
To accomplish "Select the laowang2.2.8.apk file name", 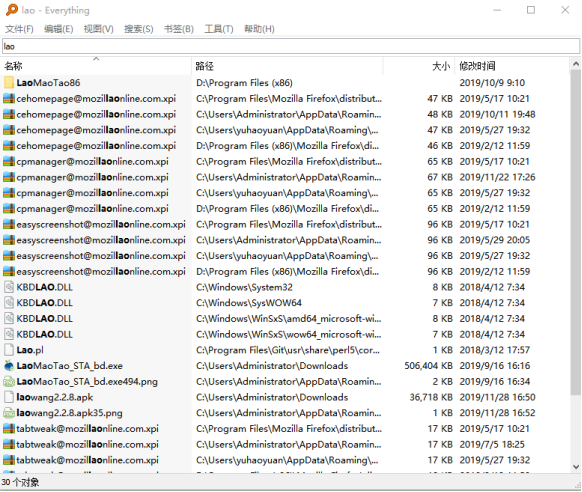I will (x=55, y=397).
